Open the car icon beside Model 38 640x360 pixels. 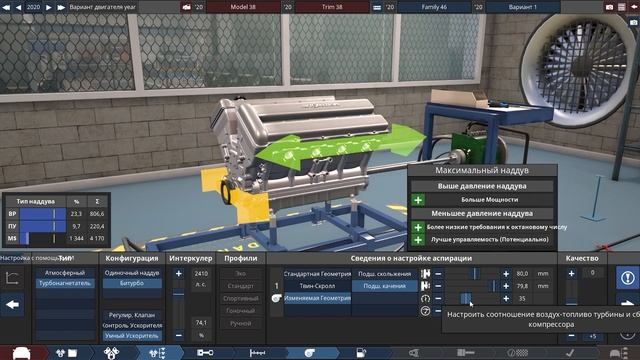pyautogui.click(x=186, y=7)
